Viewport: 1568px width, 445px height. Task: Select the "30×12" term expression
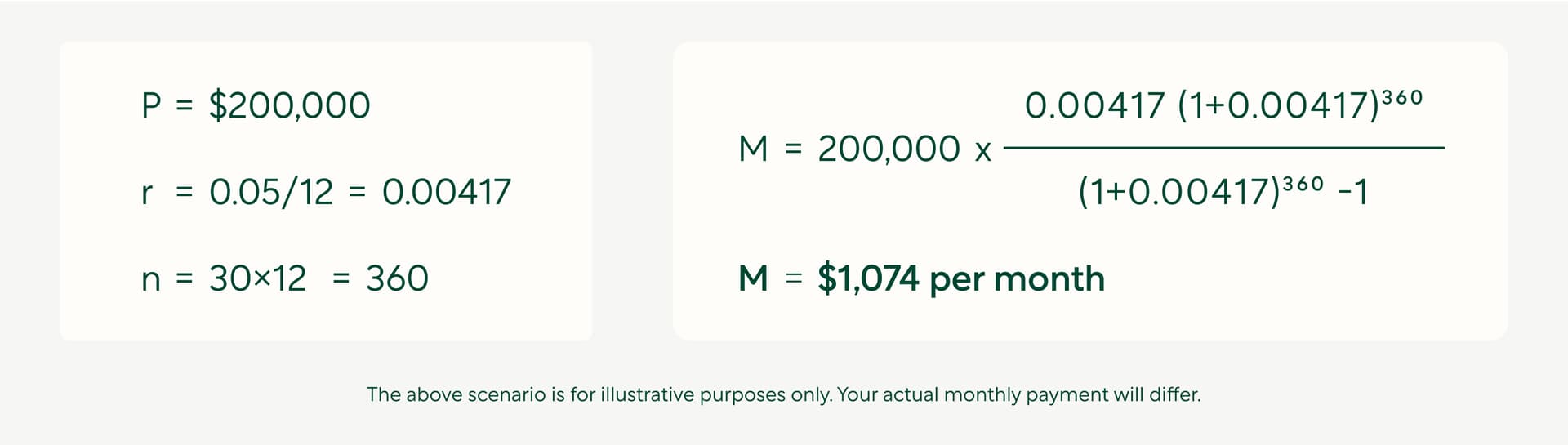tap(257, 279)
